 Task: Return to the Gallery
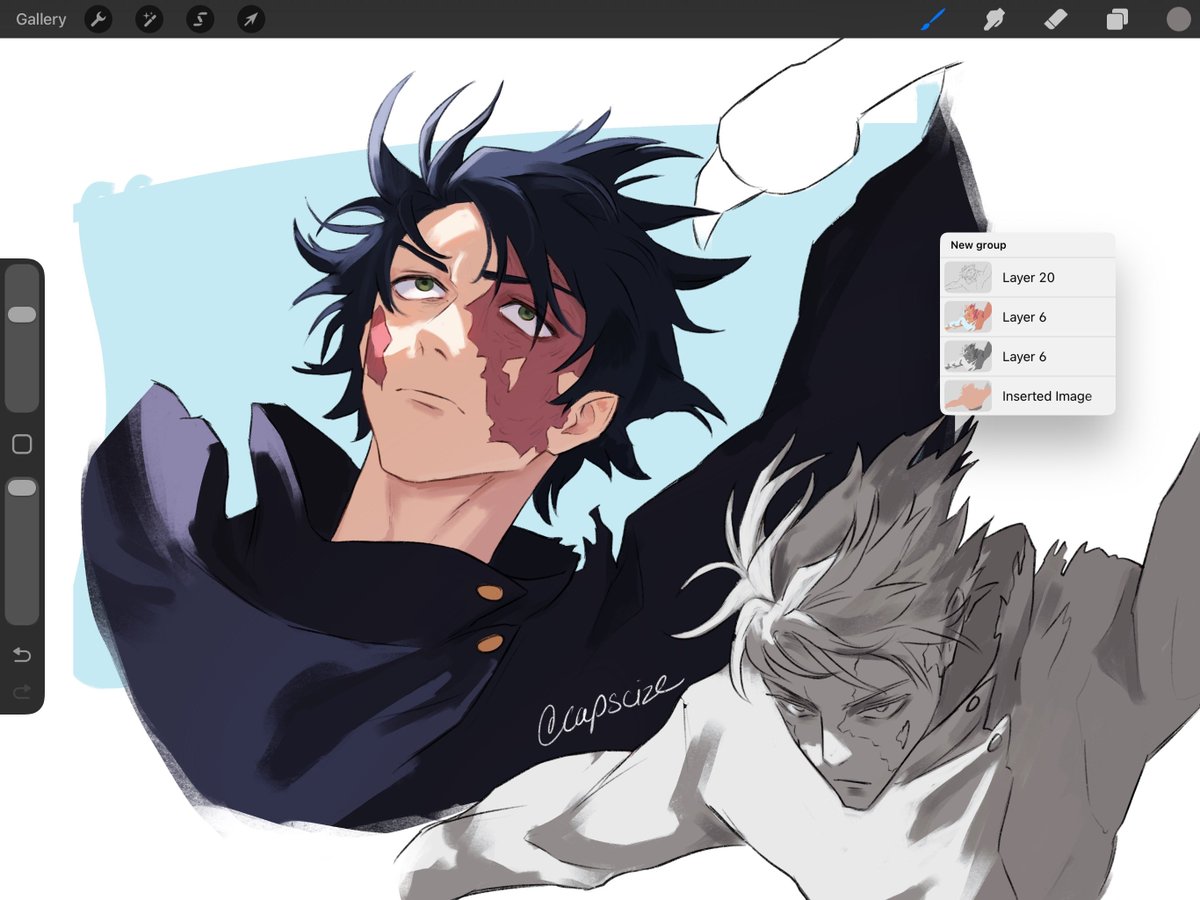pyautogui.click(x=41, y=19)
